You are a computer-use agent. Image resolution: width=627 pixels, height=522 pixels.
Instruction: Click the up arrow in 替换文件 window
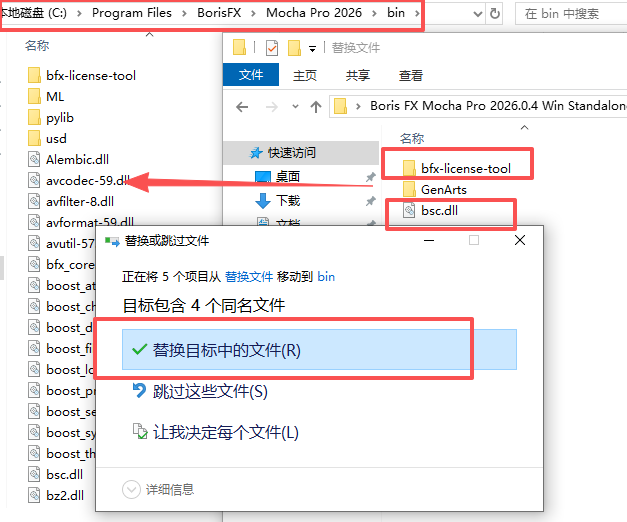(x=316, y=107)
